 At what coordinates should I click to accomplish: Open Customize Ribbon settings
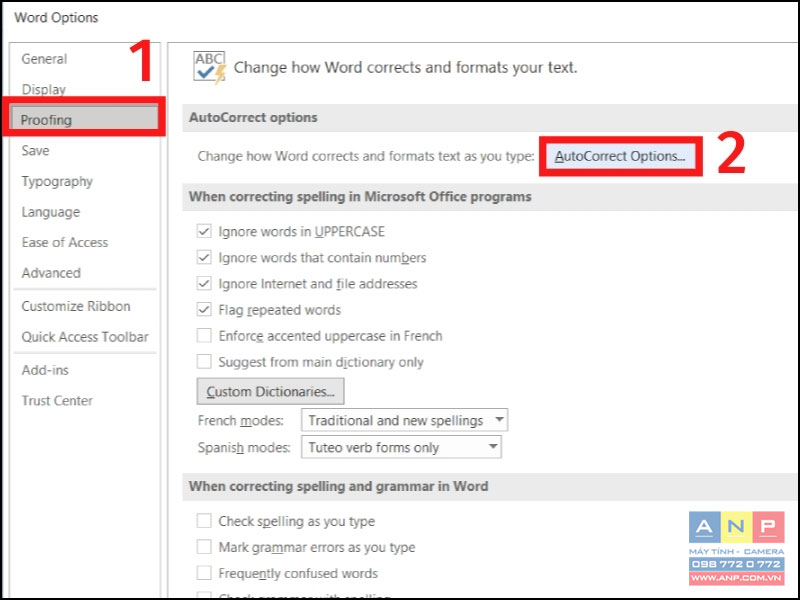tap(76, 306)
